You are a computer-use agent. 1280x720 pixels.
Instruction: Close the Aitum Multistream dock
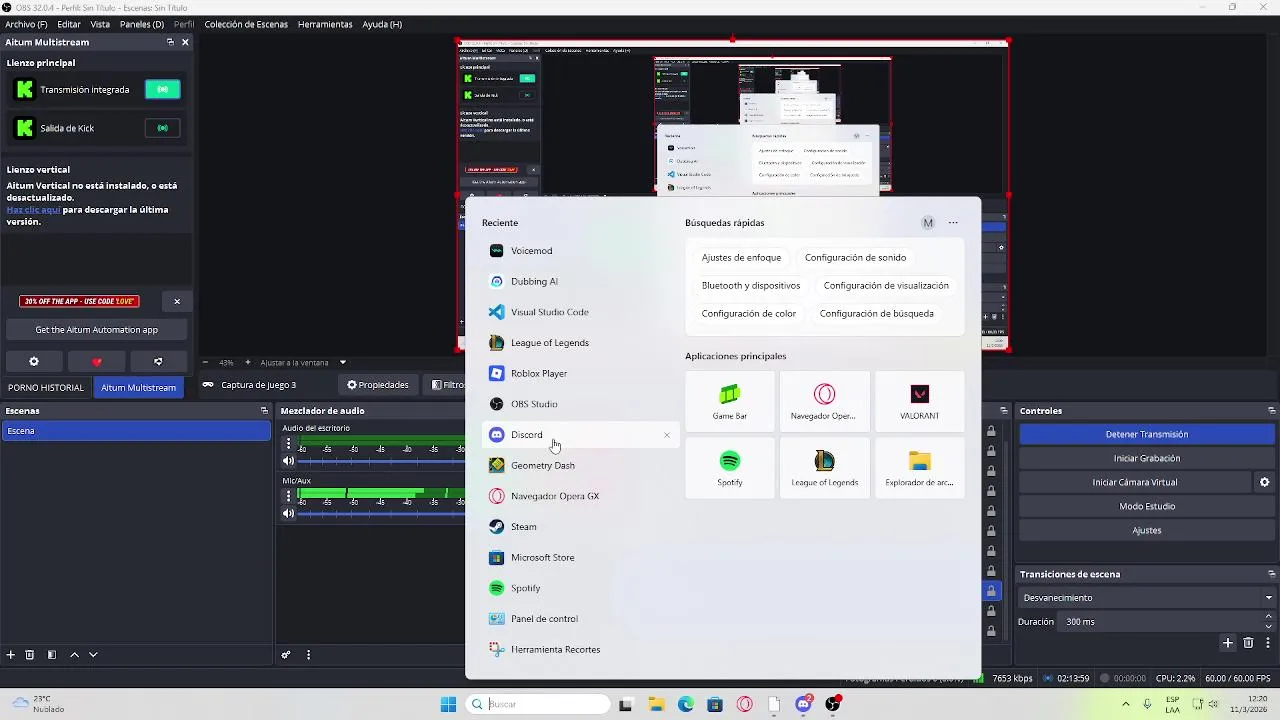pyautogui.click(x=185, y=42)
